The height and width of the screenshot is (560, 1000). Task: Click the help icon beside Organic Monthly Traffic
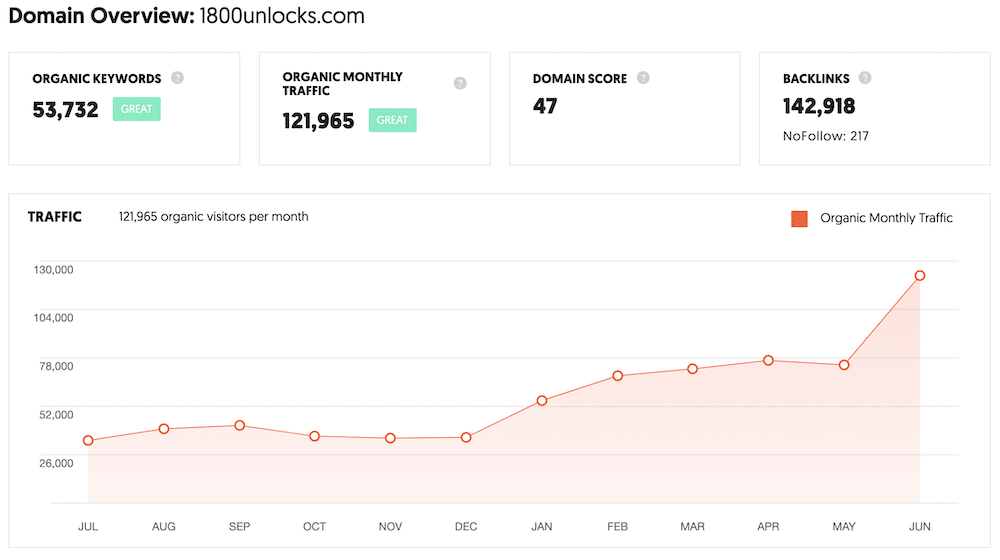tap(460, 83)
